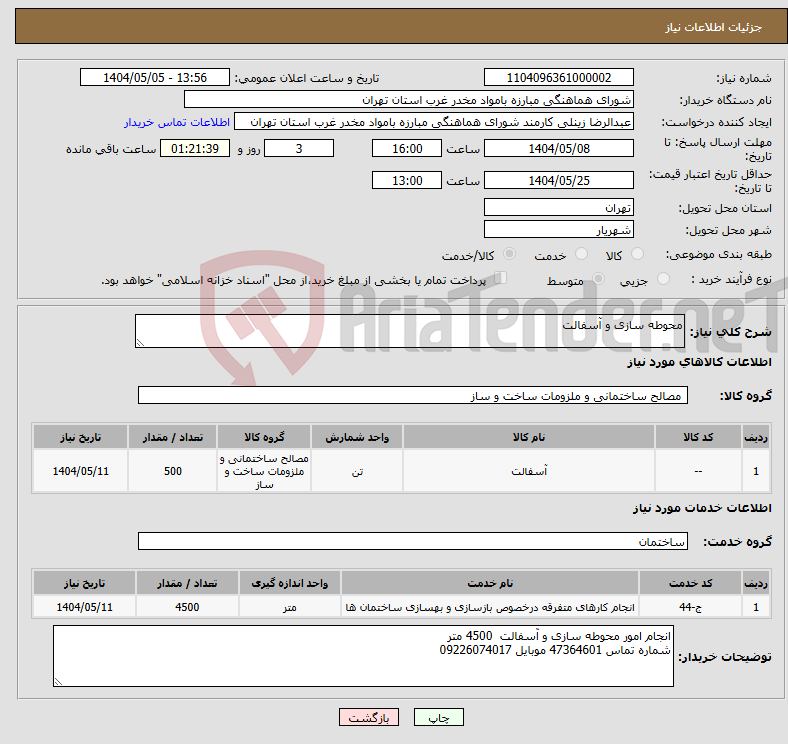Click the اطلاعات کالاهای مورد نیاز heading
The width and height of the screenshot is (788, 744).
[x=699, y=362]
